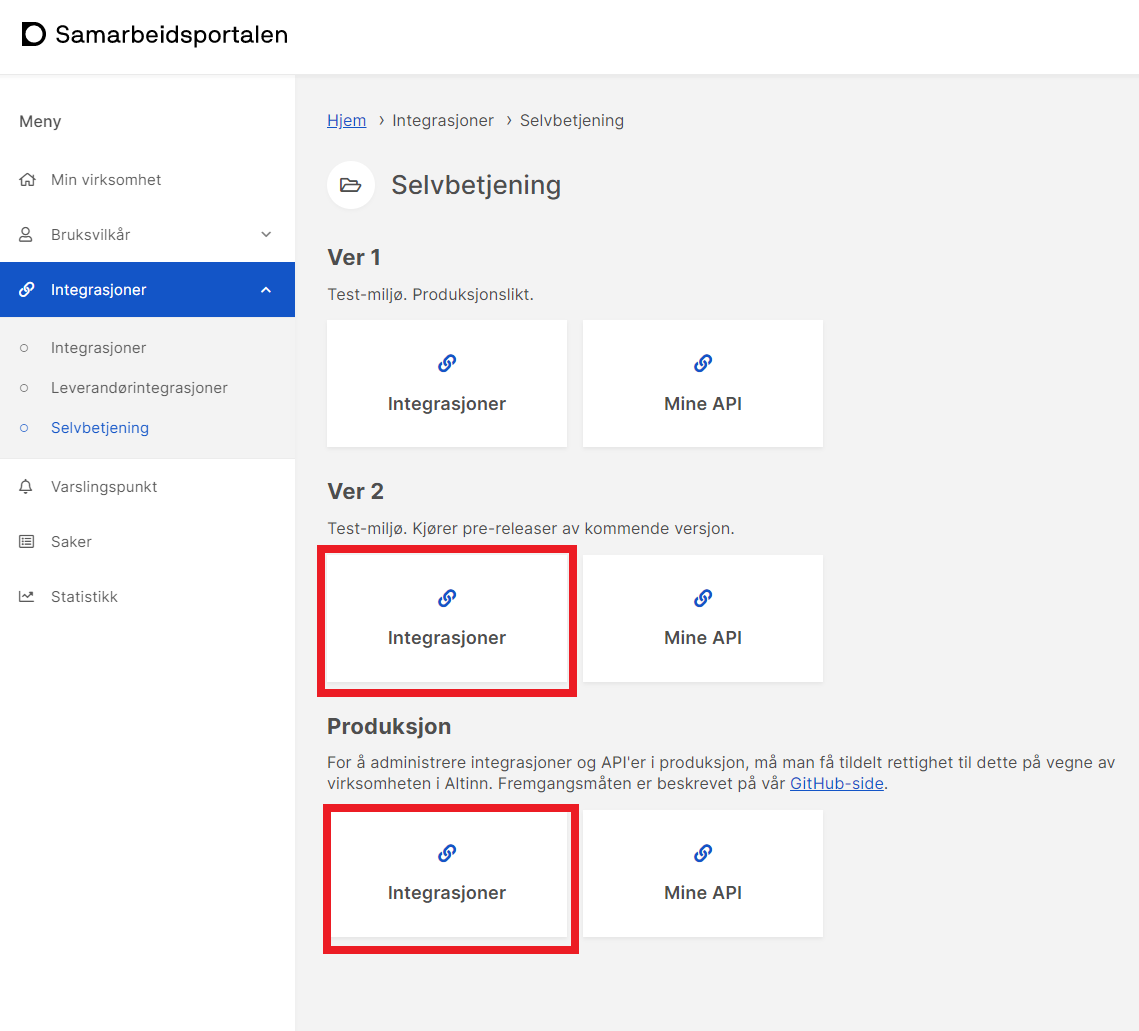Viewport: 1139px width, 1031px height.
Task: Click the list icon beside Saker
Action: click(x=27, y=542)
